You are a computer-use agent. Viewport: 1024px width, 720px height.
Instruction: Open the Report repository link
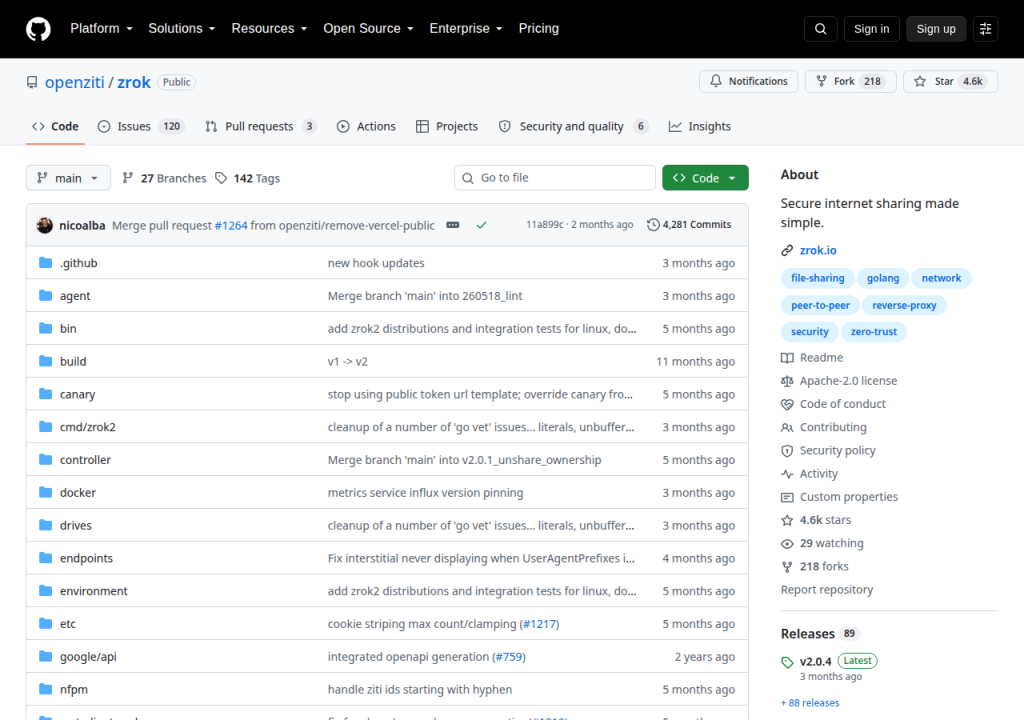click(x=827, y=590)
